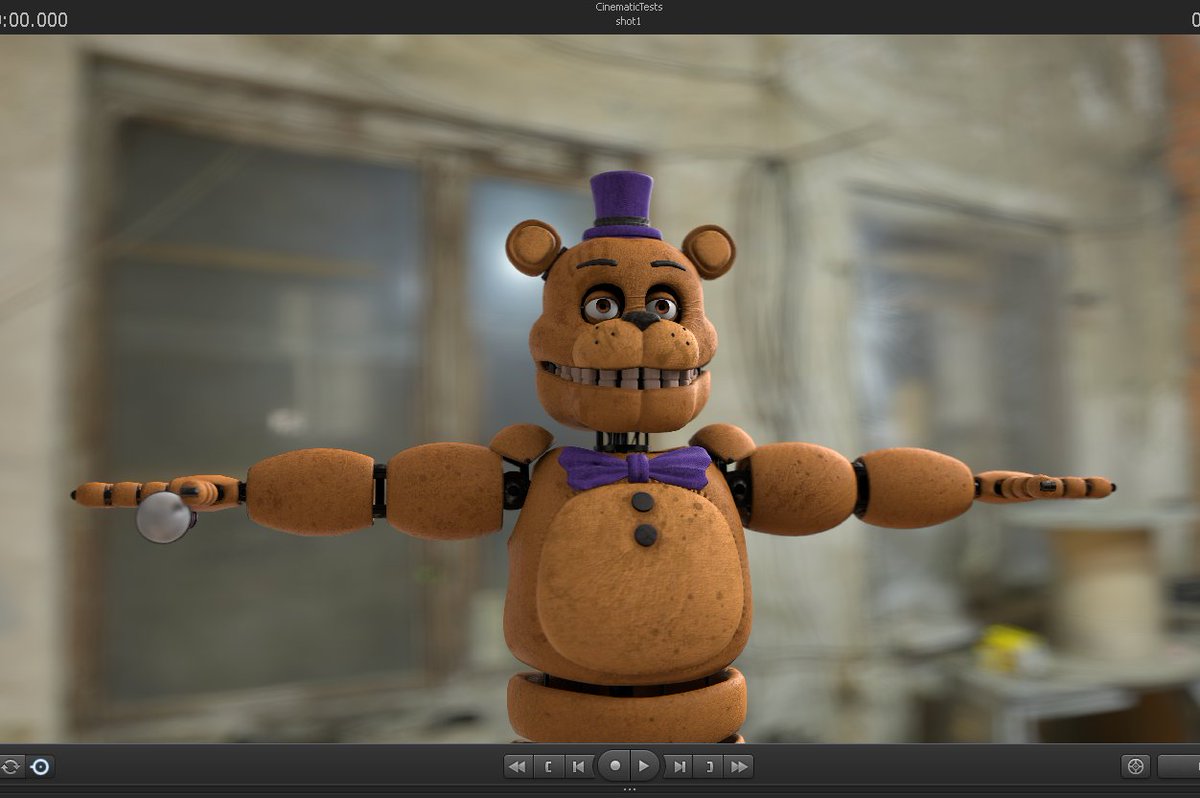Click the fast-forward to end button
The image size is (1200, 798).
739,767
